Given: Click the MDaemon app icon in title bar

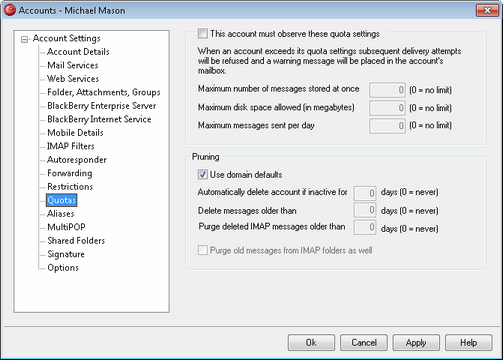Looking at the screenshot, I should pos(10,10).
